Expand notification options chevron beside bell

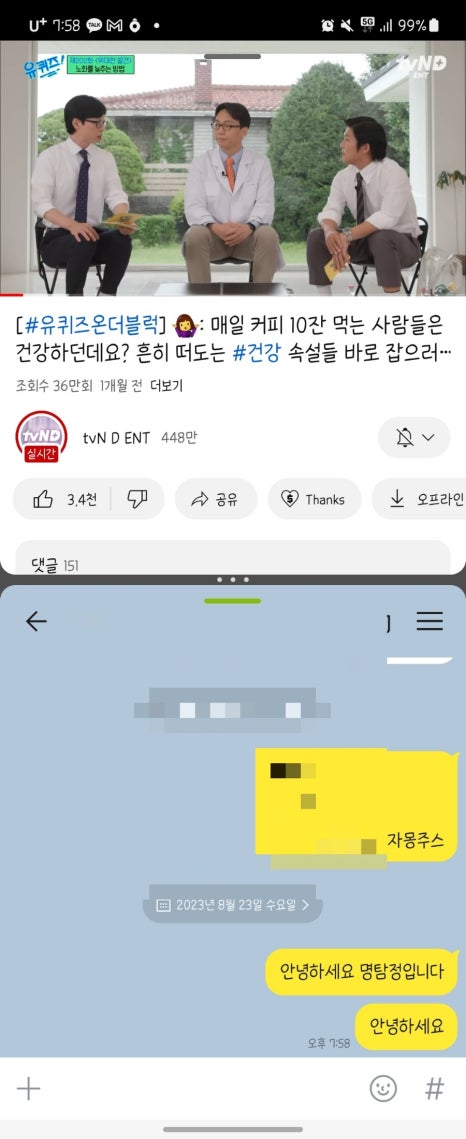[x=428, y=437]
